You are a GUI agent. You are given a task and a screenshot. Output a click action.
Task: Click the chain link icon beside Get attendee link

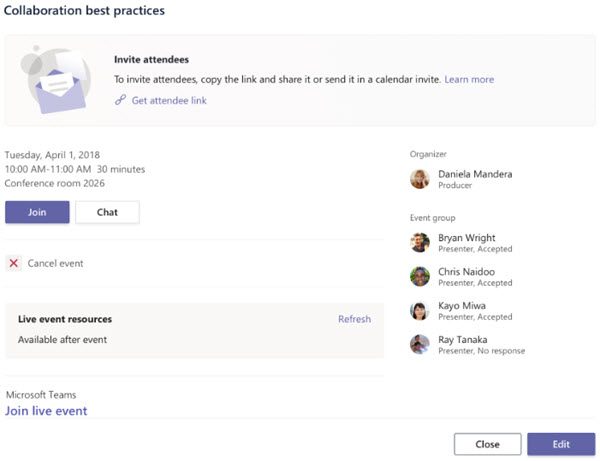pyautogui.click(x=121, y=100)
